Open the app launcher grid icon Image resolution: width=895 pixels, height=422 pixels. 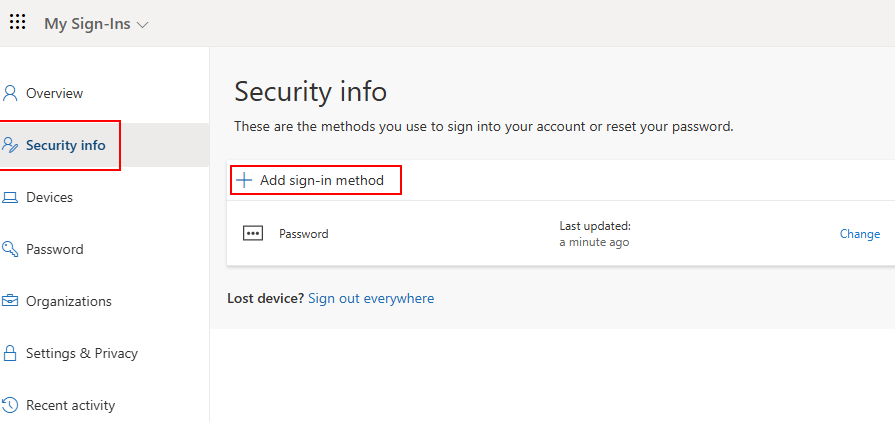18,22
